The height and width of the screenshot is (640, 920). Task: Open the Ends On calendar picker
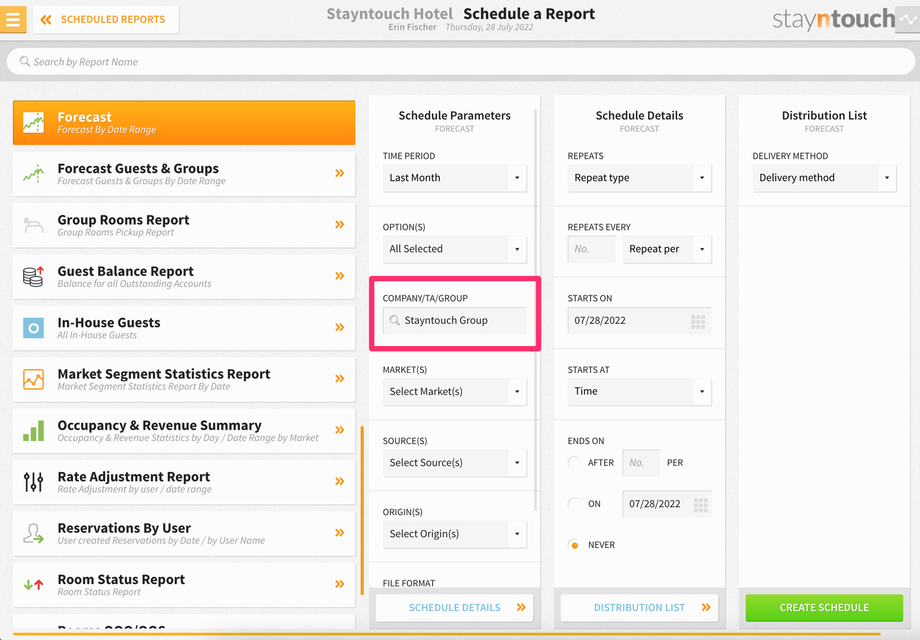(701, 504)
